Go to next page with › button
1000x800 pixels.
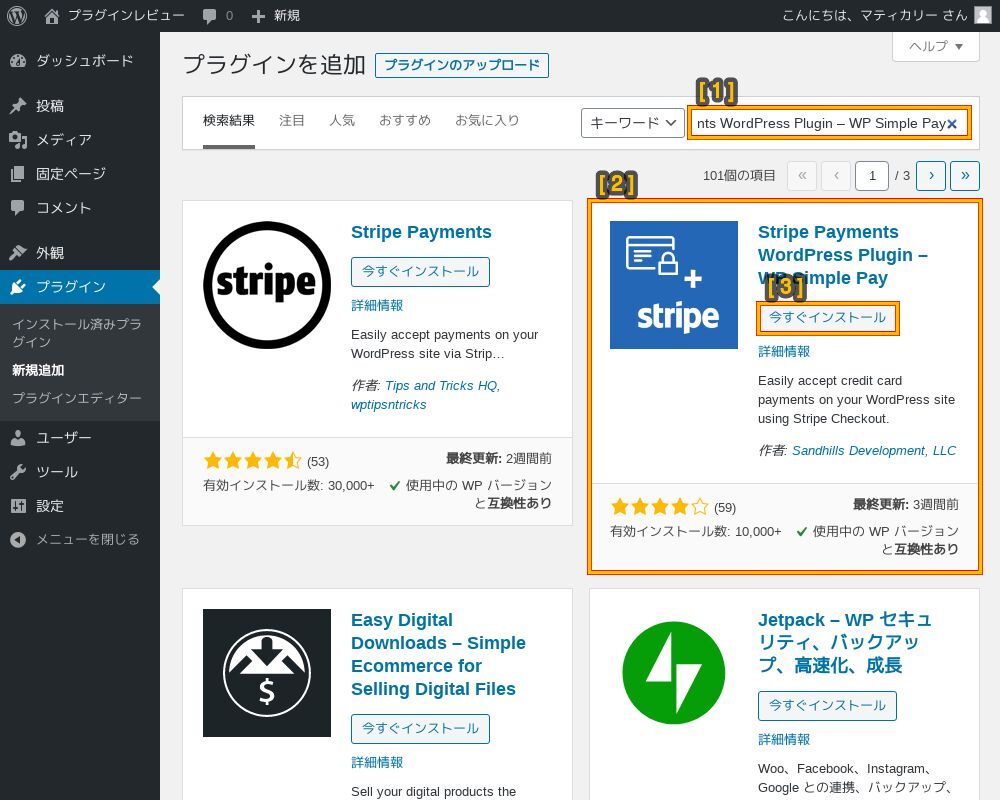click(931, 175)
